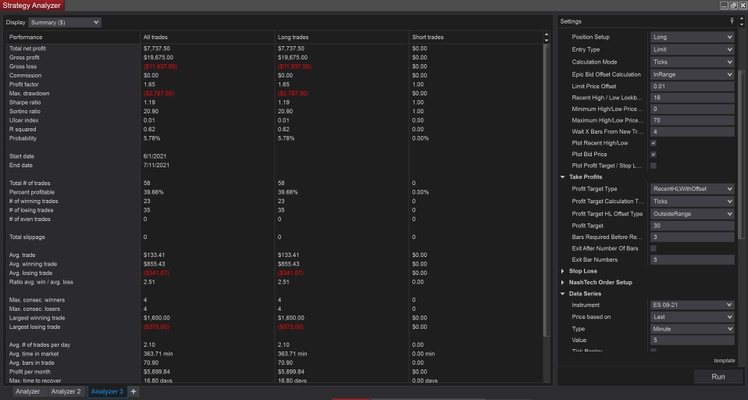748x400 pixels.
Task: Enable Plot Profit Target / Stop Loss checkbox
Action: (x=653, y=165)
